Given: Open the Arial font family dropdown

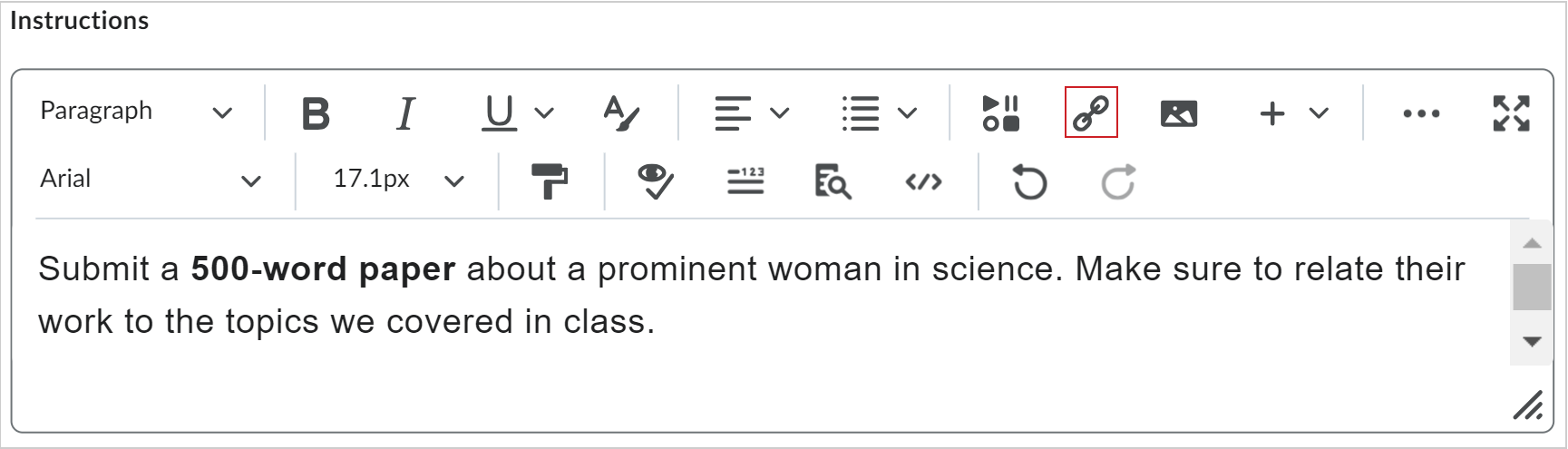Looking at the screenshot, I should tap(151, 180).
